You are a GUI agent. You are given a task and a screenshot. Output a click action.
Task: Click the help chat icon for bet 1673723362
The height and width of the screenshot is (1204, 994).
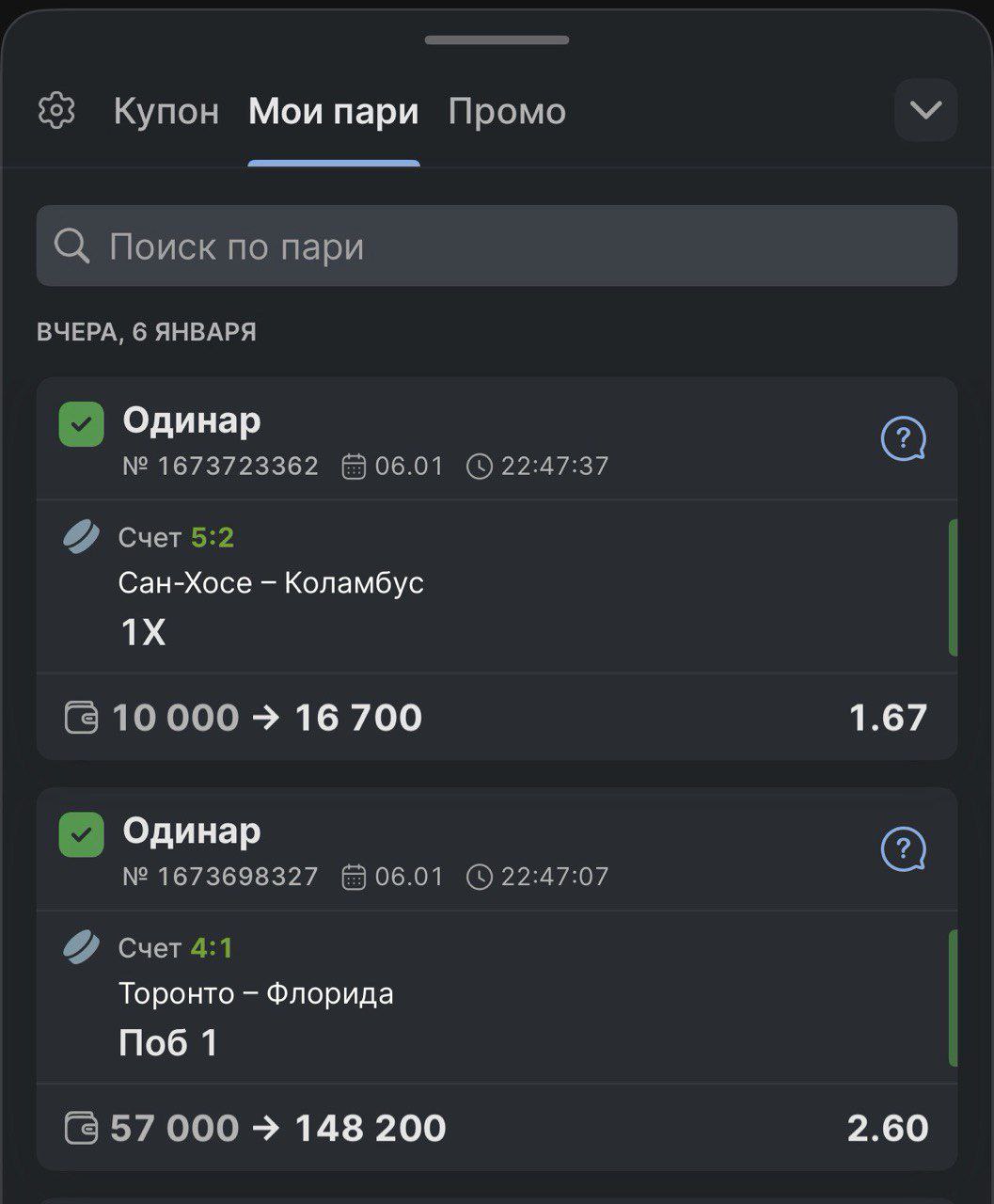(x=903, y=439)
